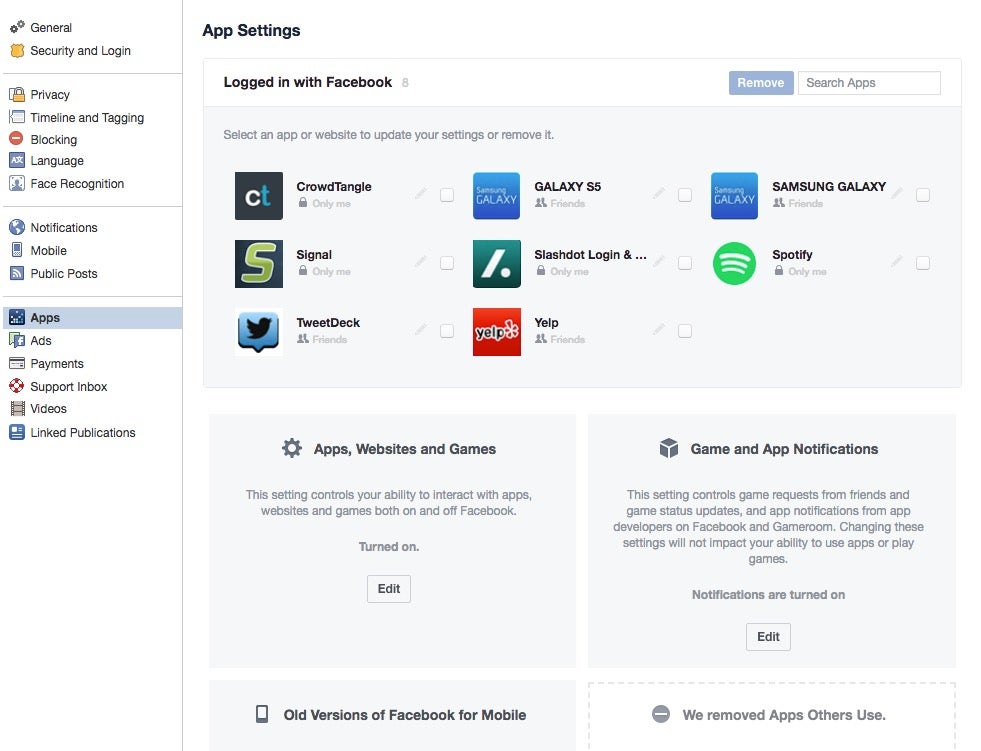Click the Payments card icon
The width and height of the screenshot is (981, 751).
[17, 363]
